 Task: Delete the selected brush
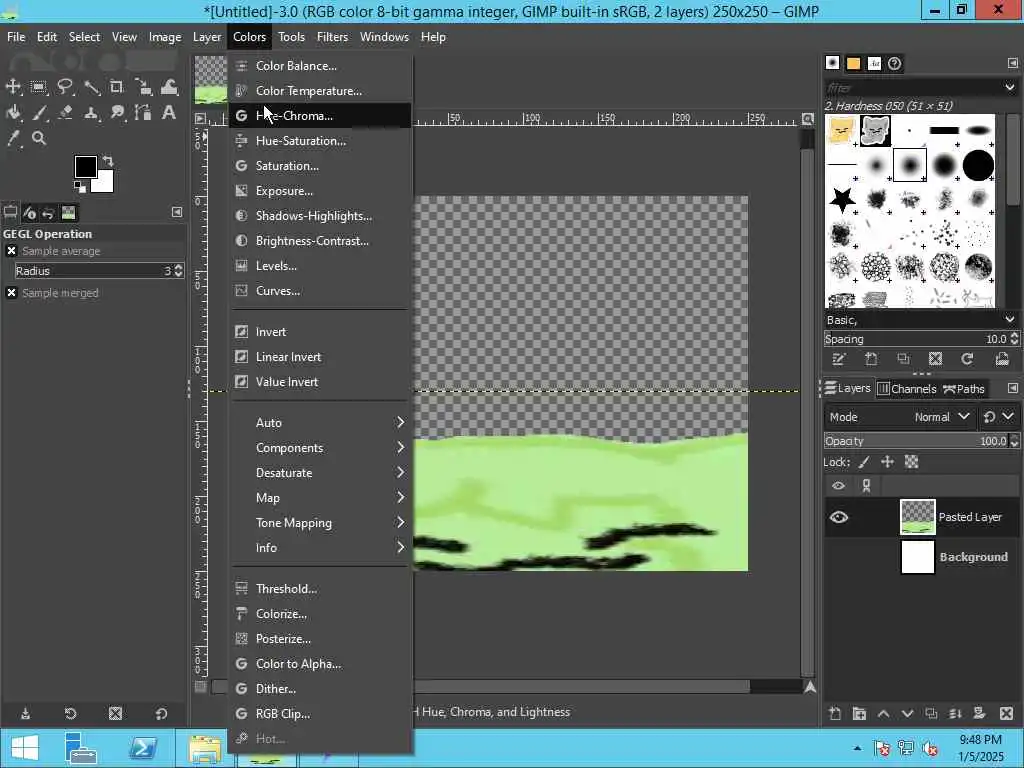tap(935, 359)
